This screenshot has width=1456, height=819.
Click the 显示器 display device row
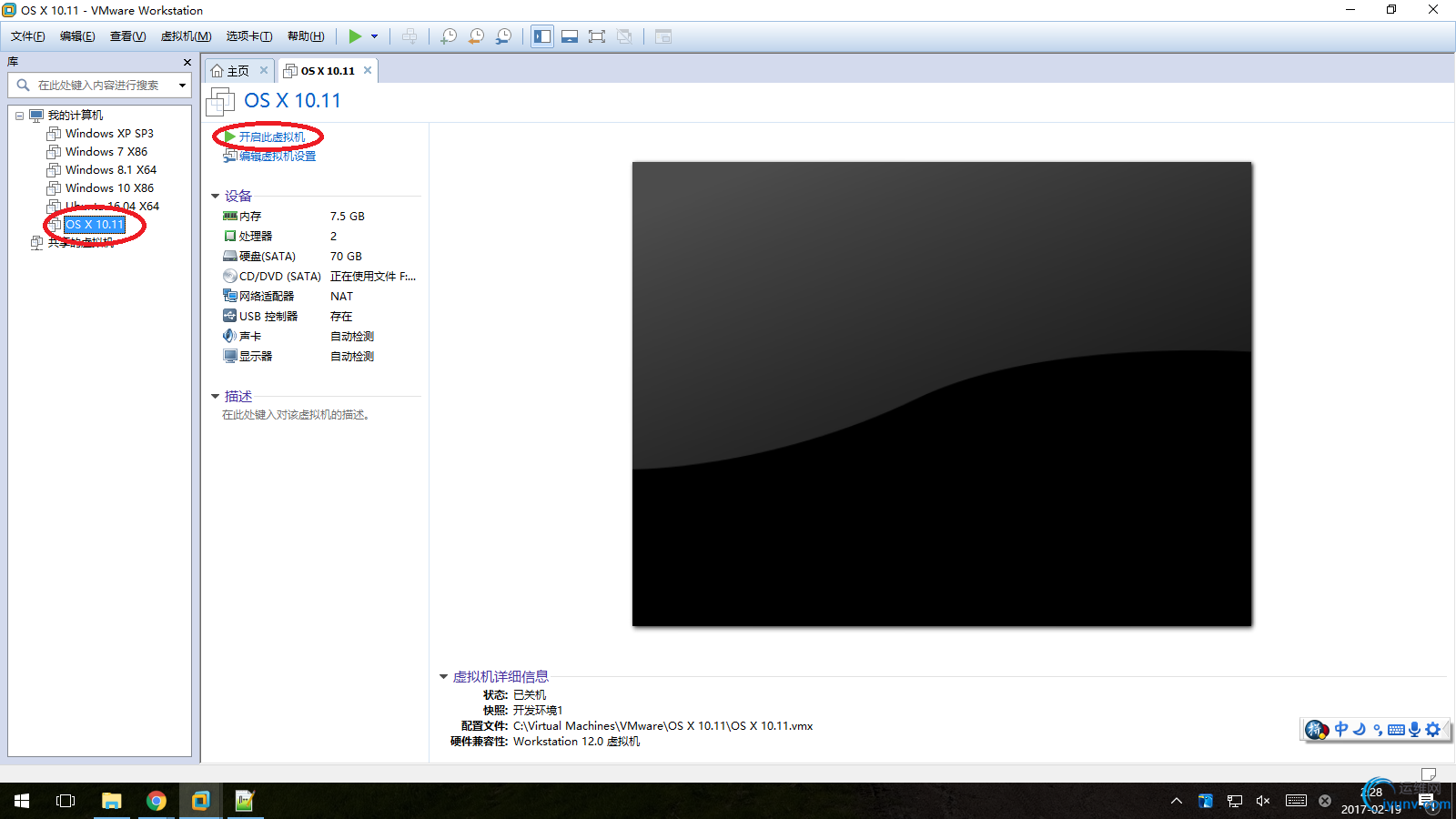(x=320, y=357)
